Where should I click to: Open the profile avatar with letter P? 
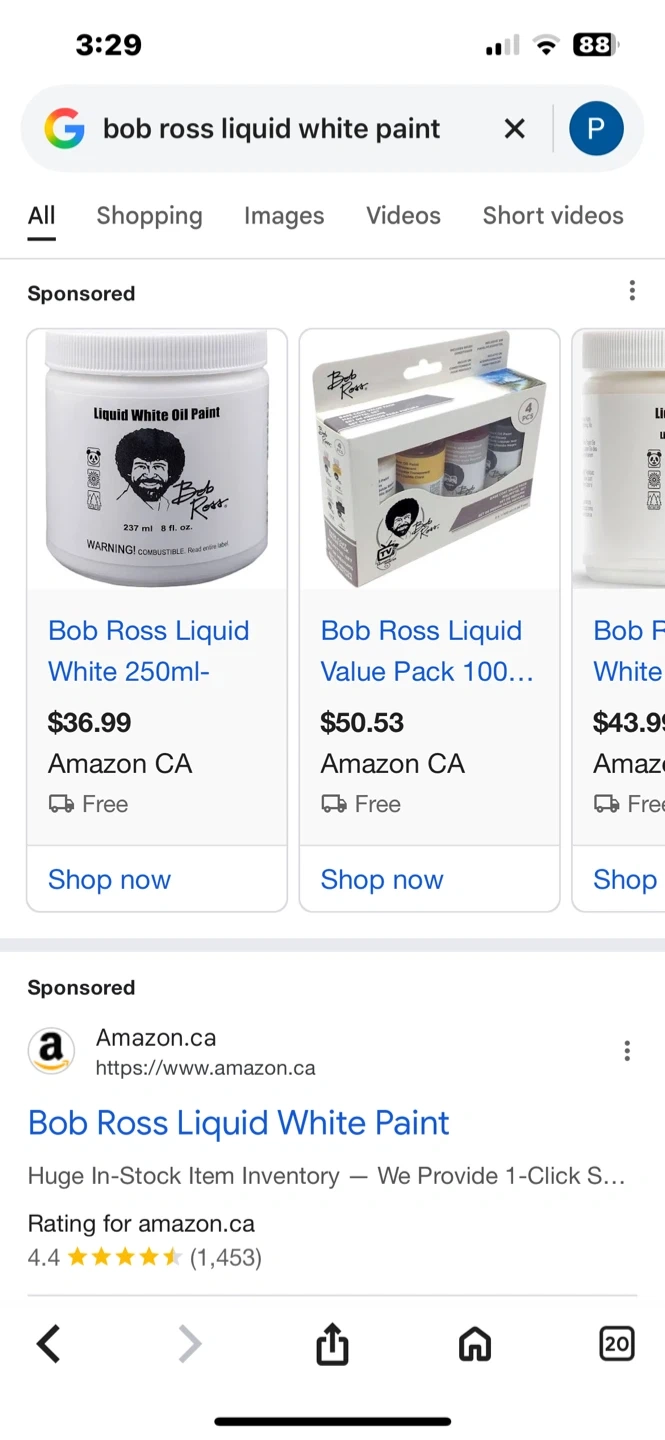tap(596, 129)
